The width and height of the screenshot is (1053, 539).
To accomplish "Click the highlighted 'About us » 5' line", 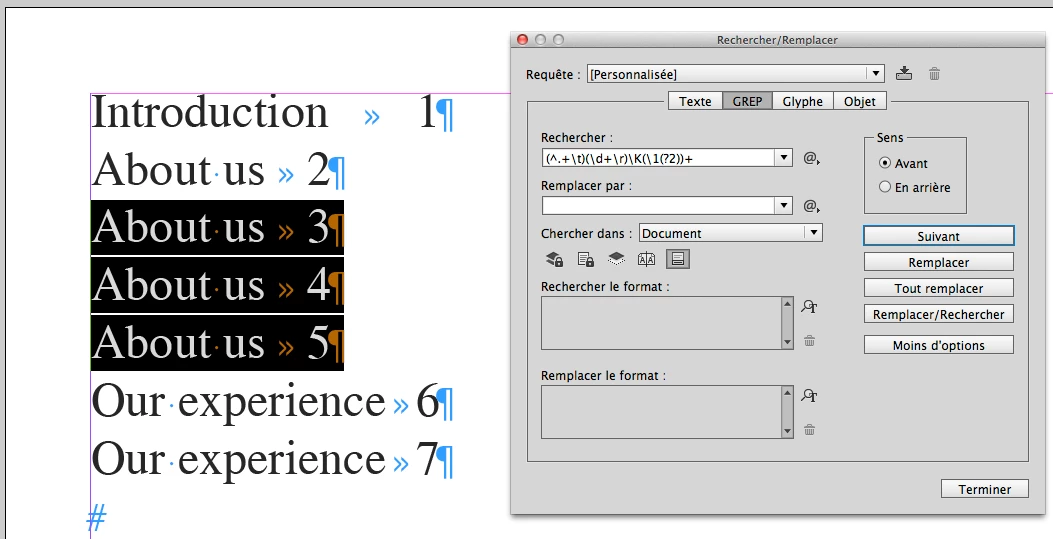I will (218, 342).
